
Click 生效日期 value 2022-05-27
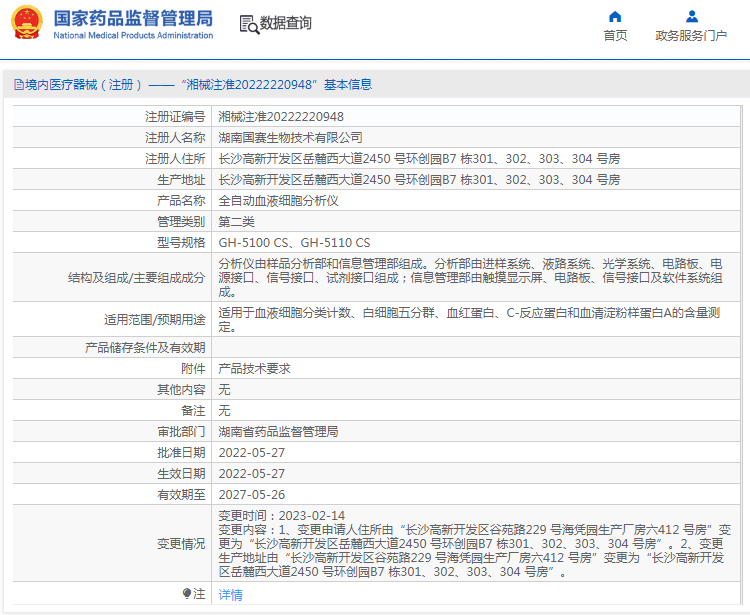tap(252, 474)
